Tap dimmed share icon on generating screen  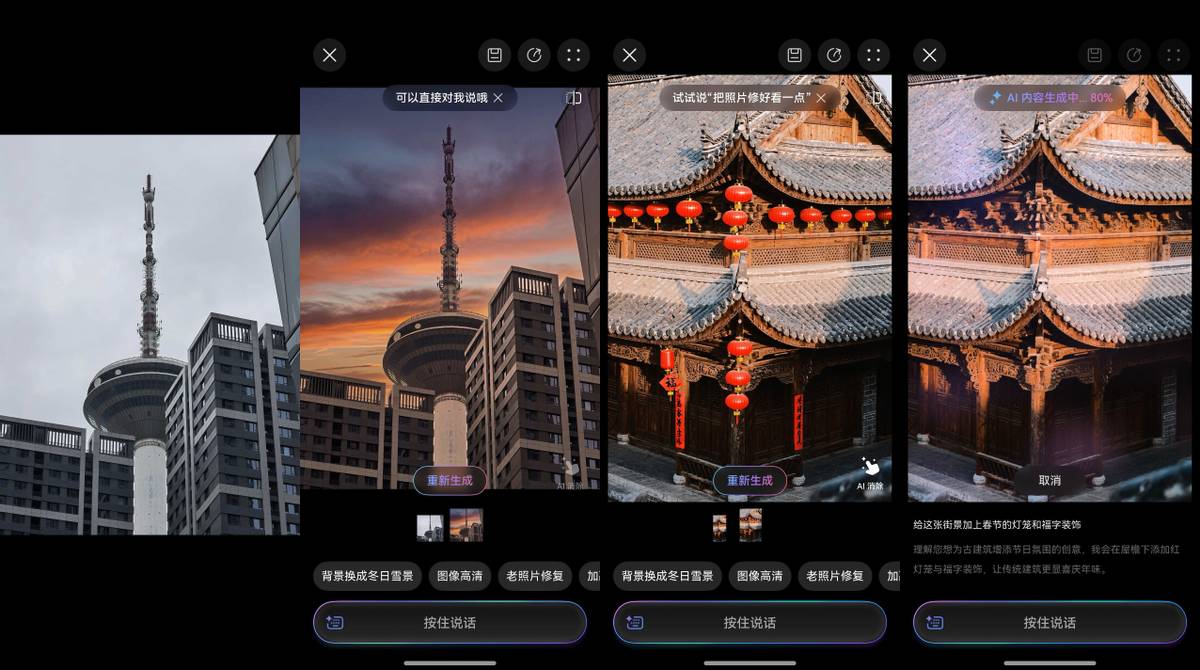[1134, 55]
